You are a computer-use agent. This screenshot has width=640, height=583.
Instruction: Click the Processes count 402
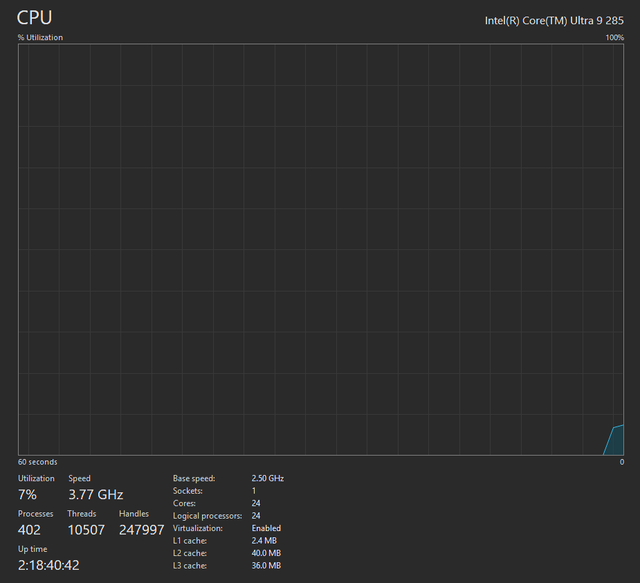point(29,530)
